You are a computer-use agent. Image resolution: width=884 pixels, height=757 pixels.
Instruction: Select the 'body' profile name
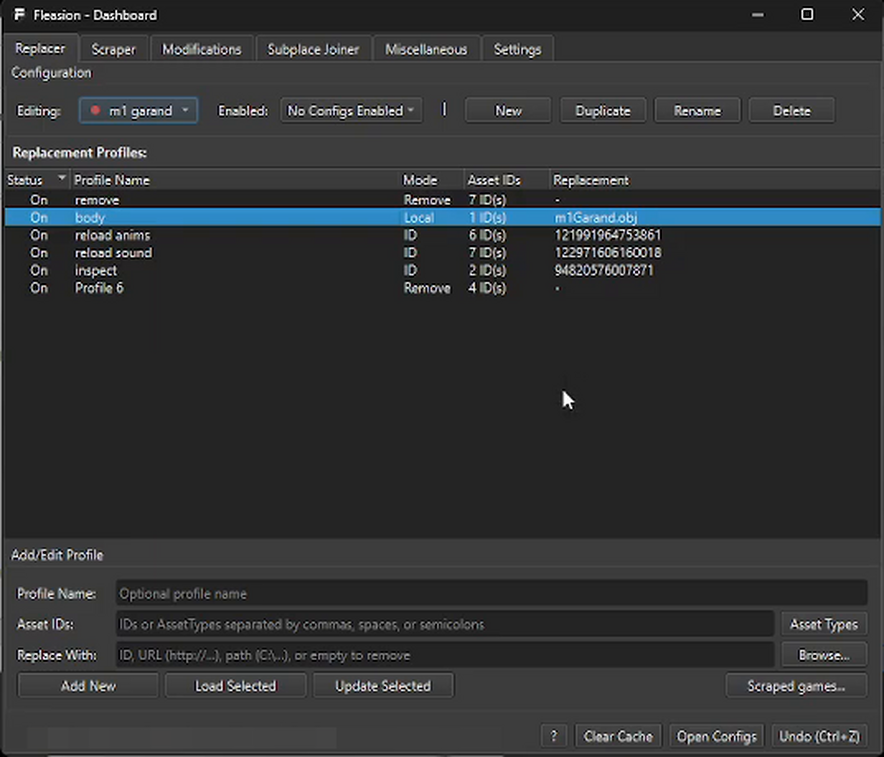90,218
